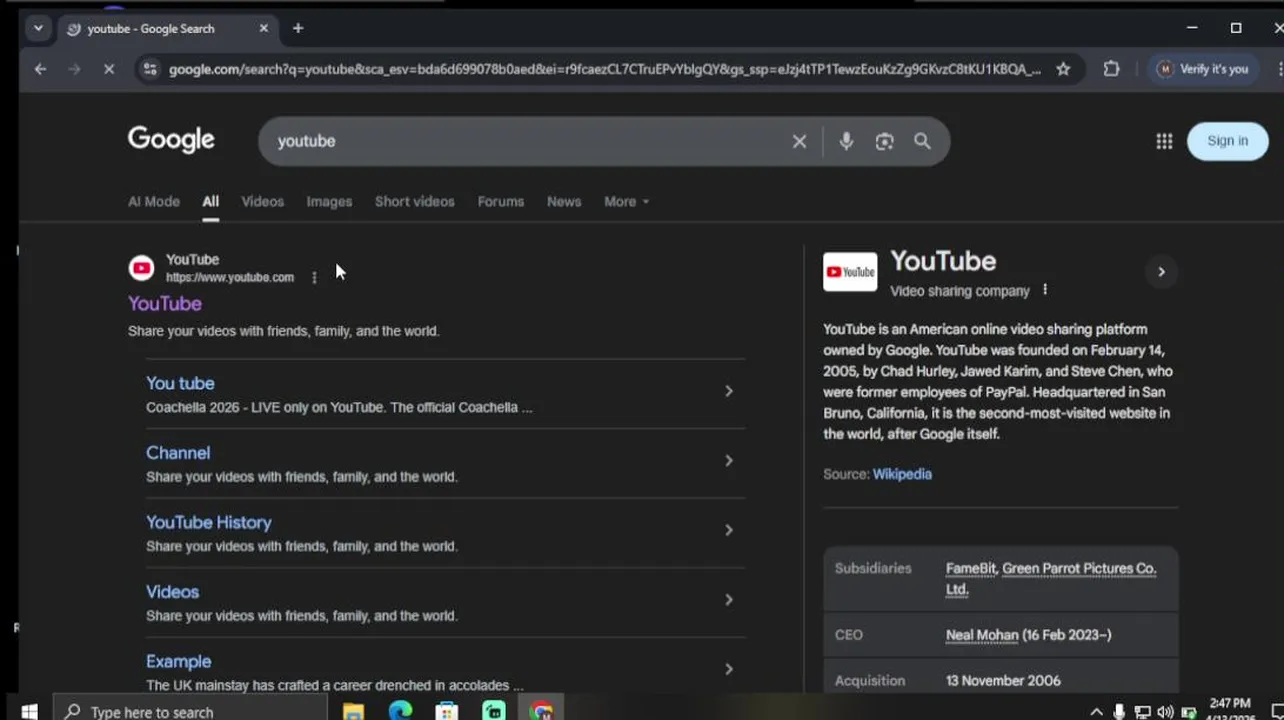Image resolution: width=1284 pixels, height=720 pixels.
Task: Go back using the browser back arrow
Action: pyautogui.click(x=40, y=69)
